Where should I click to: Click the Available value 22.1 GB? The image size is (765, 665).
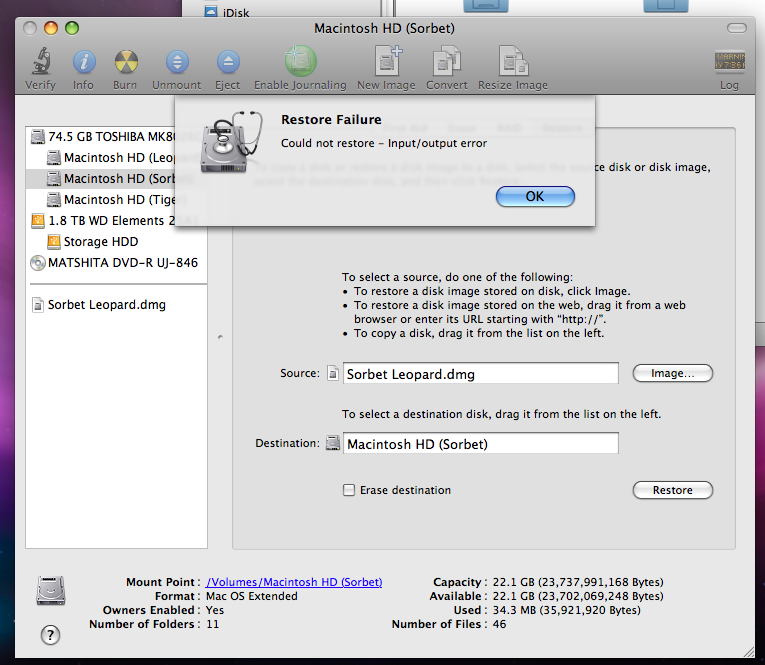[578, 596]
